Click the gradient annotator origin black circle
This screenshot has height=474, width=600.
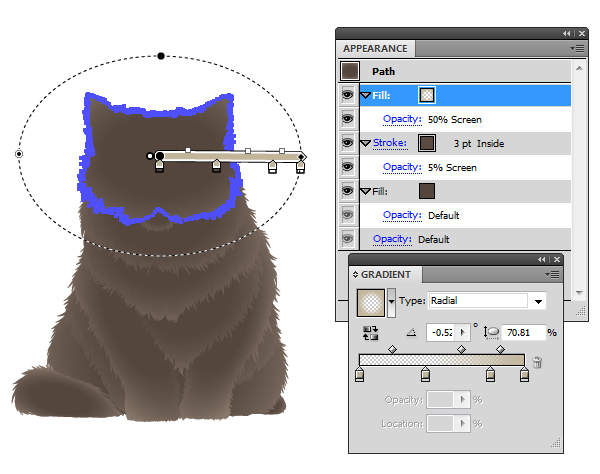coord(160,156)
